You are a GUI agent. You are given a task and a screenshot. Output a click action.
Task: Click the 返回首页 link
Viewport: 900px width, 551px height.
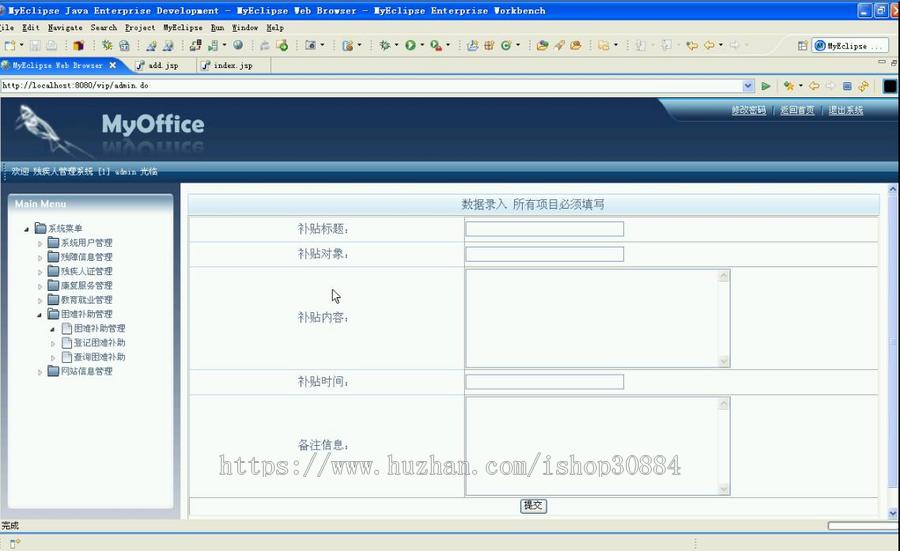tap(797, 110)
